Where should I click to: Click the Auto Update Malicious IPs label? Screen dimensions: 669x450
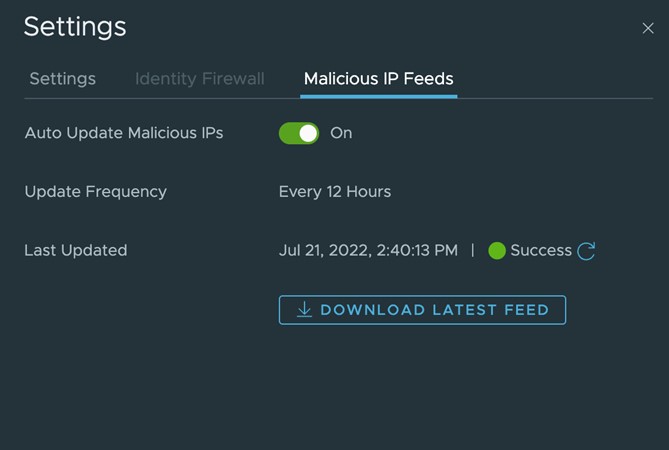(x=124, y=133)
